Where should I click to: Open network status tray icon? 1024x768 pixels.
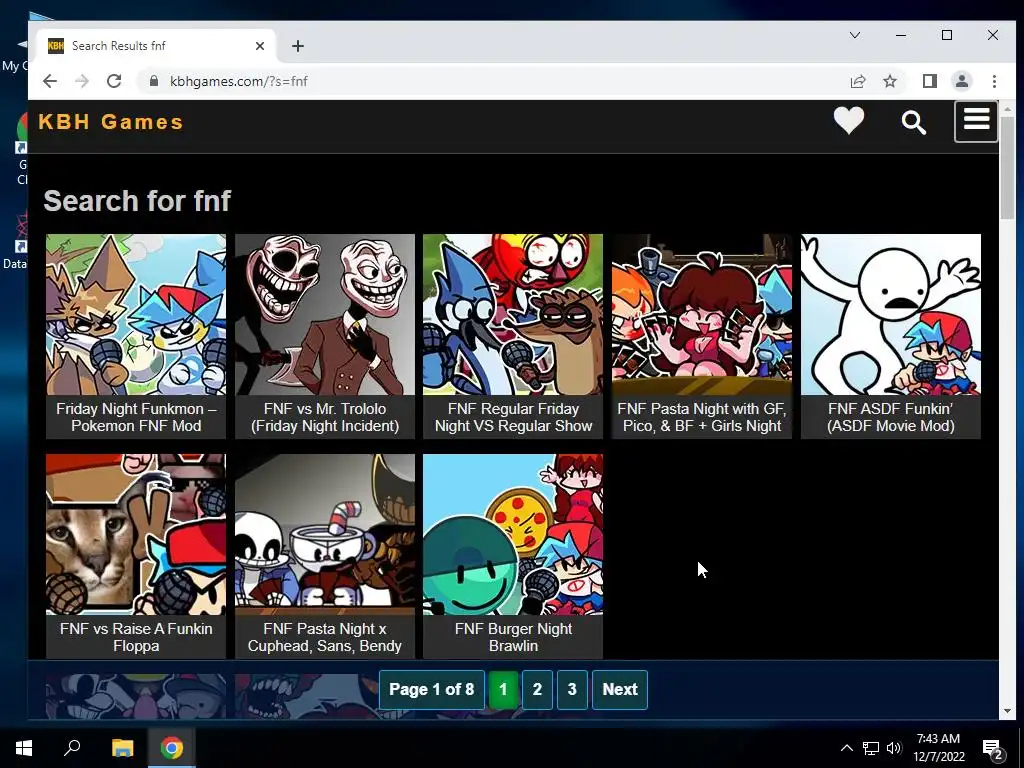coord(871,748)
